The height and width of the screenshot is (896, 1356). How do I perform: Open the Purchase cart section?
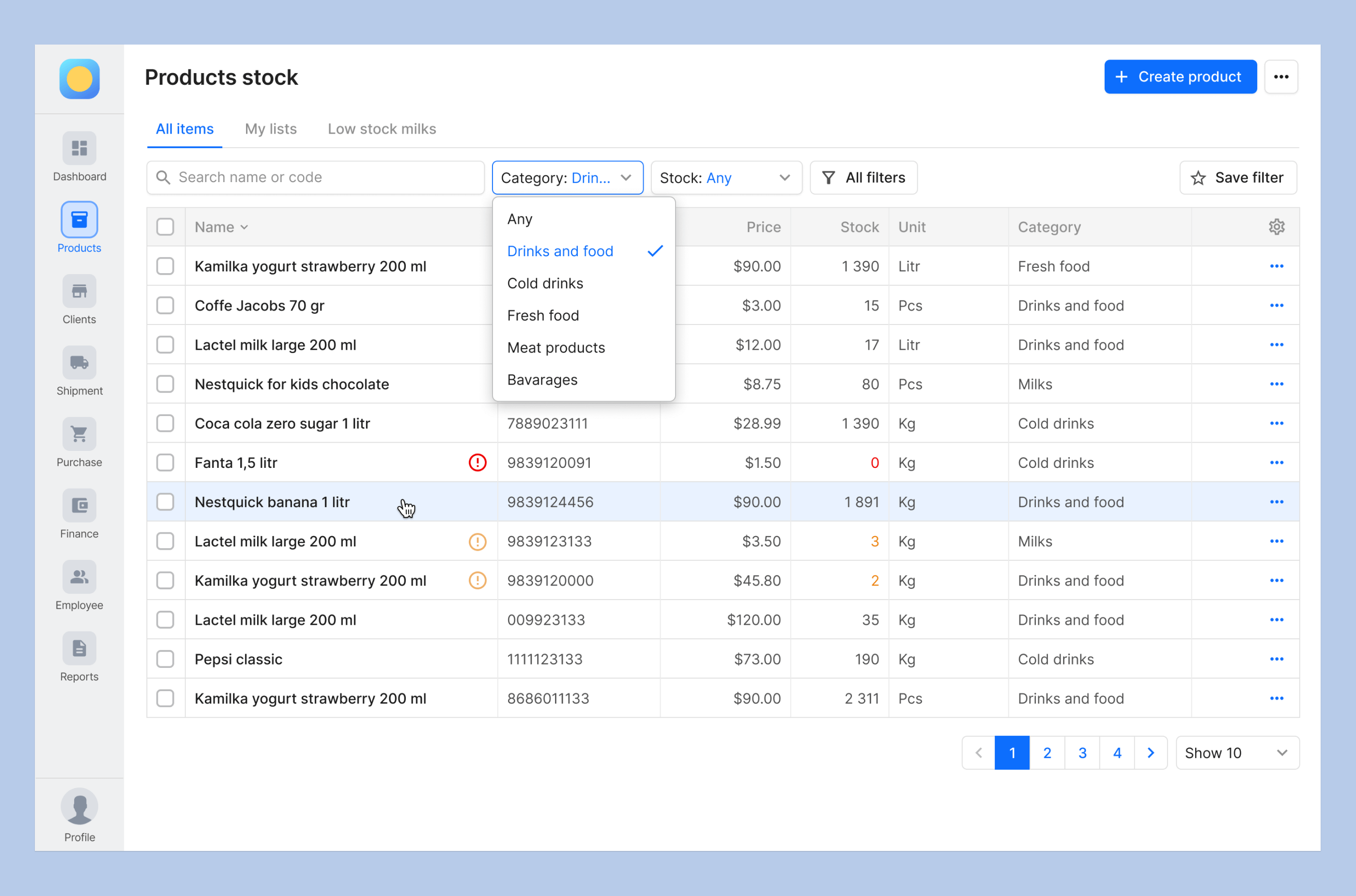click(79, 443)
